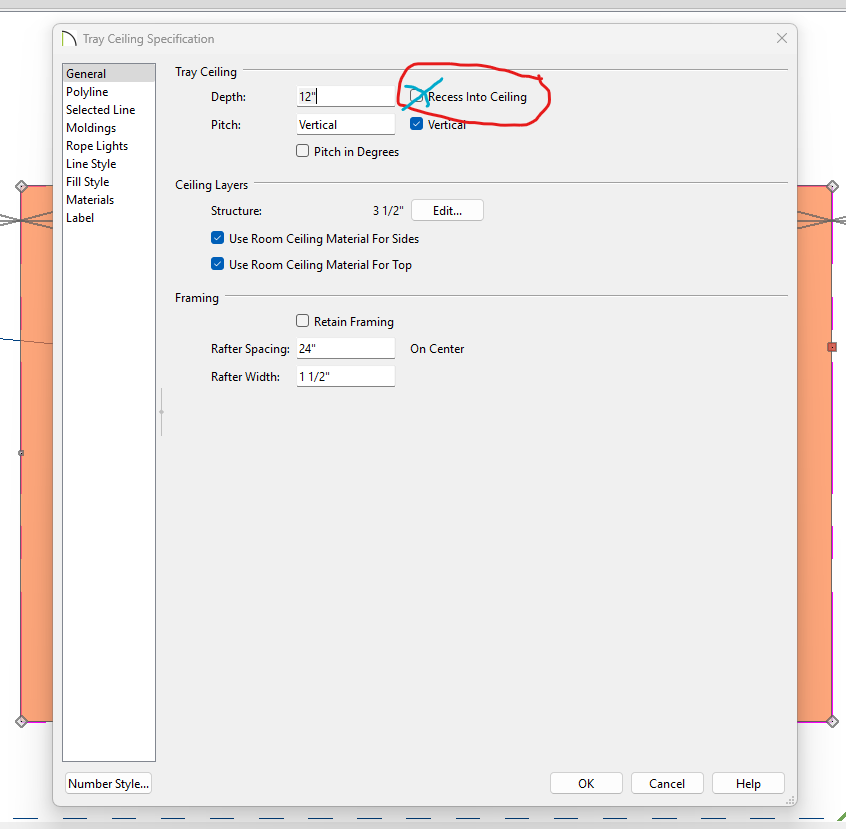Open the Selected Line panel
Screen dimensions: 846x829
click(x=108, y=110)
